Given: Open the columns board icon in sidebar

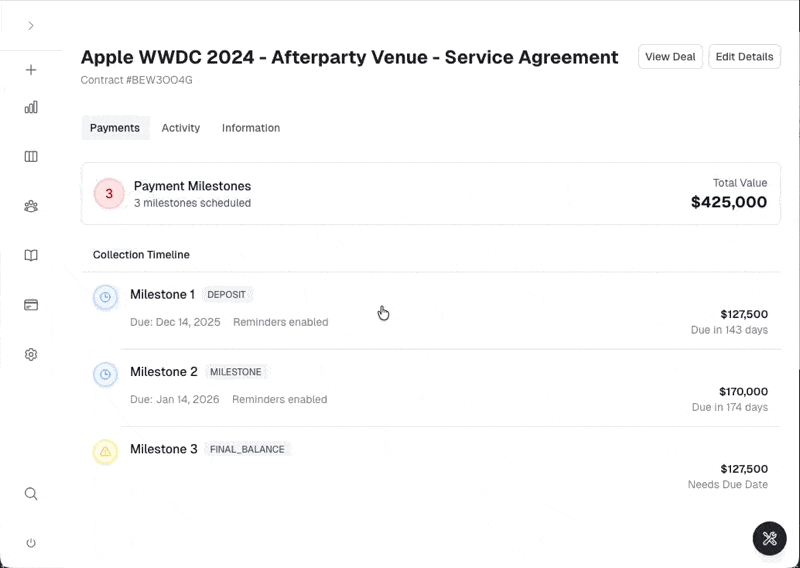Looking at the screenshot, I should 31,156.
